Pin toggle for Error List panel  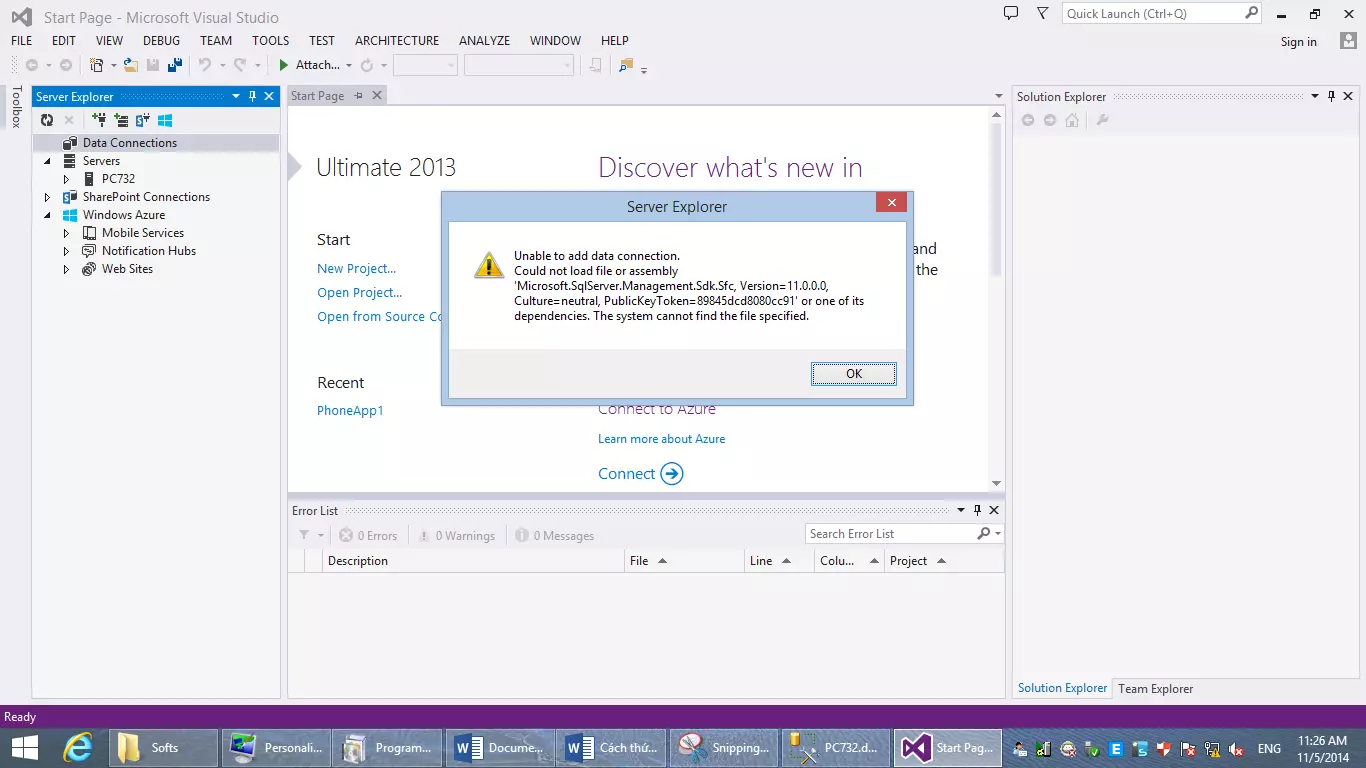[977, 510]
